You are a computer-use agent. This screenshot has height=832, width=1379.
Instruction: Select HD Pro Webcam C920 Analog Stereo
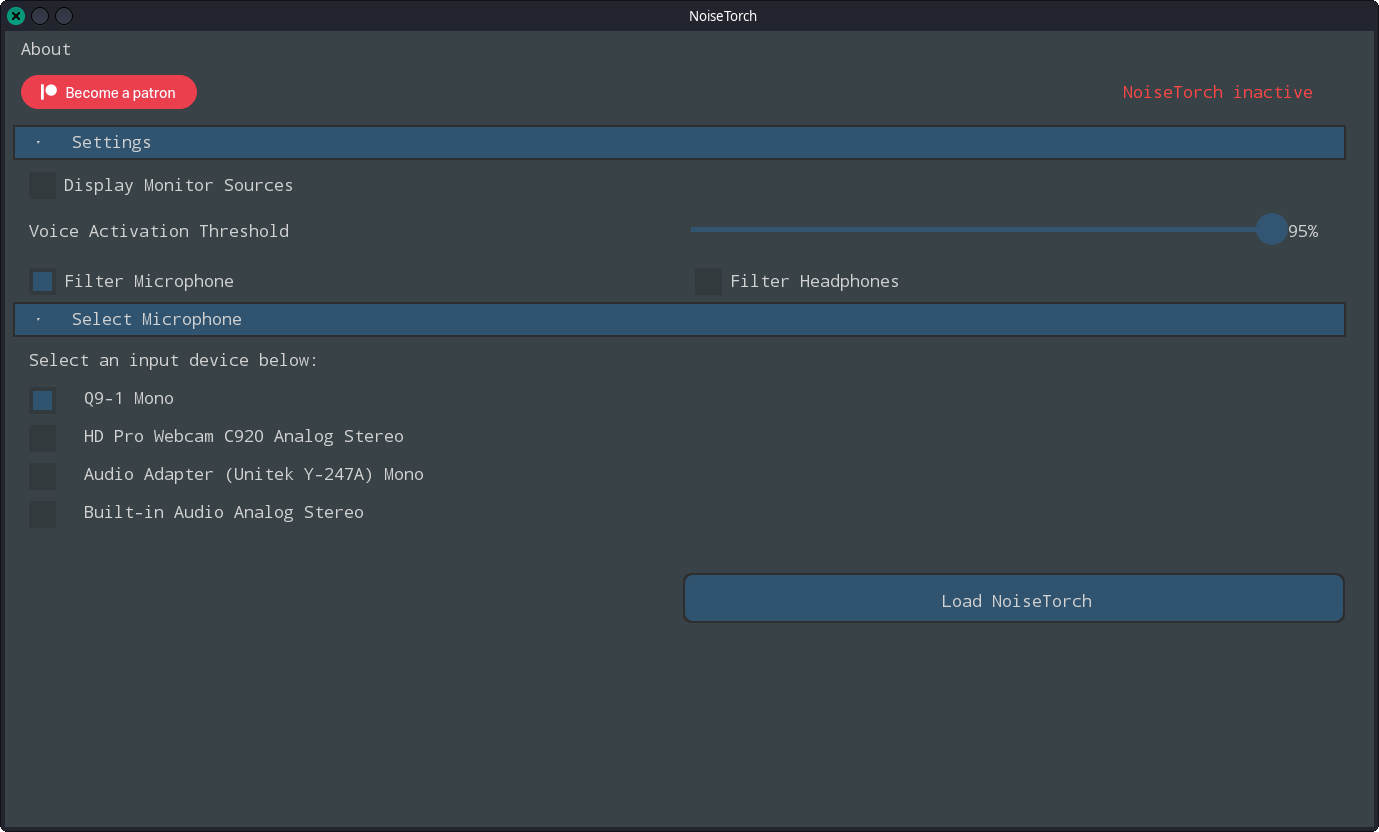click(x=42, y=438)
